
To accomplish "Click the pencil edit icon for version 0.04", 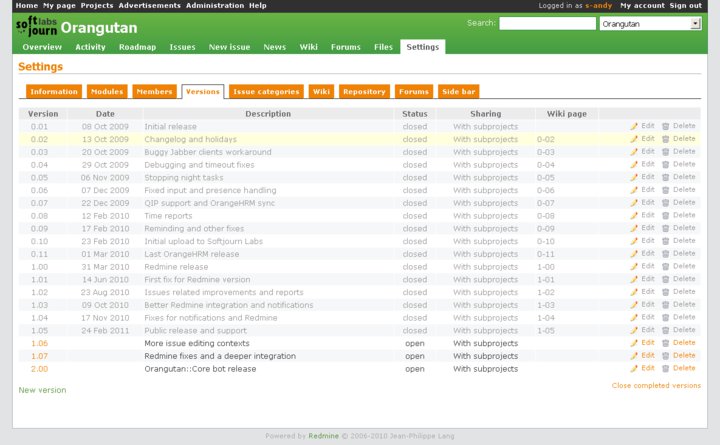I will tap(634, 164).
